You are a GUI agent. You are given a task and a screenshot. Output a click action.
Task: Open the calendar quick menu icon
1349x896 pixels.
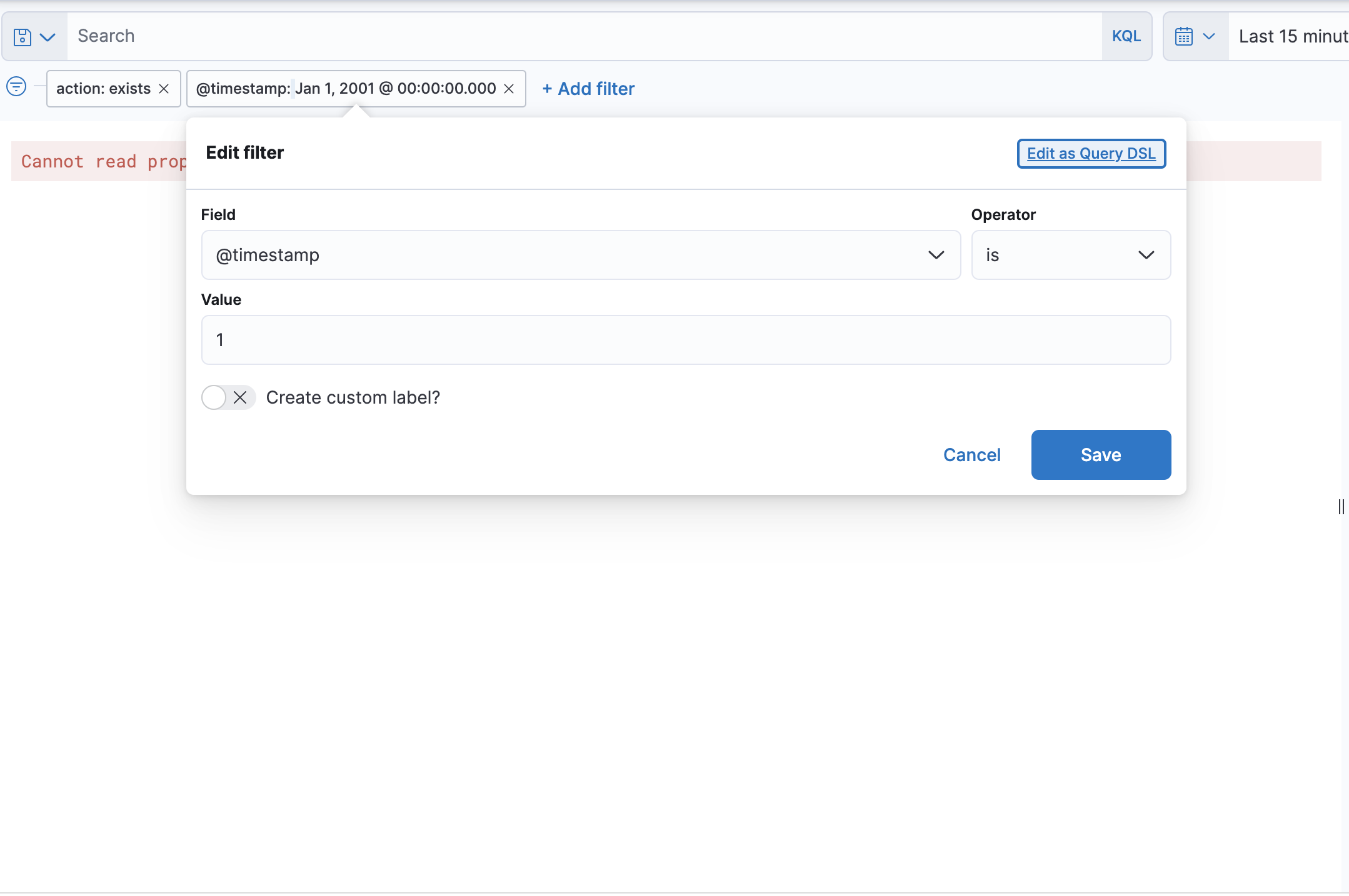[x=1183, y=36]
